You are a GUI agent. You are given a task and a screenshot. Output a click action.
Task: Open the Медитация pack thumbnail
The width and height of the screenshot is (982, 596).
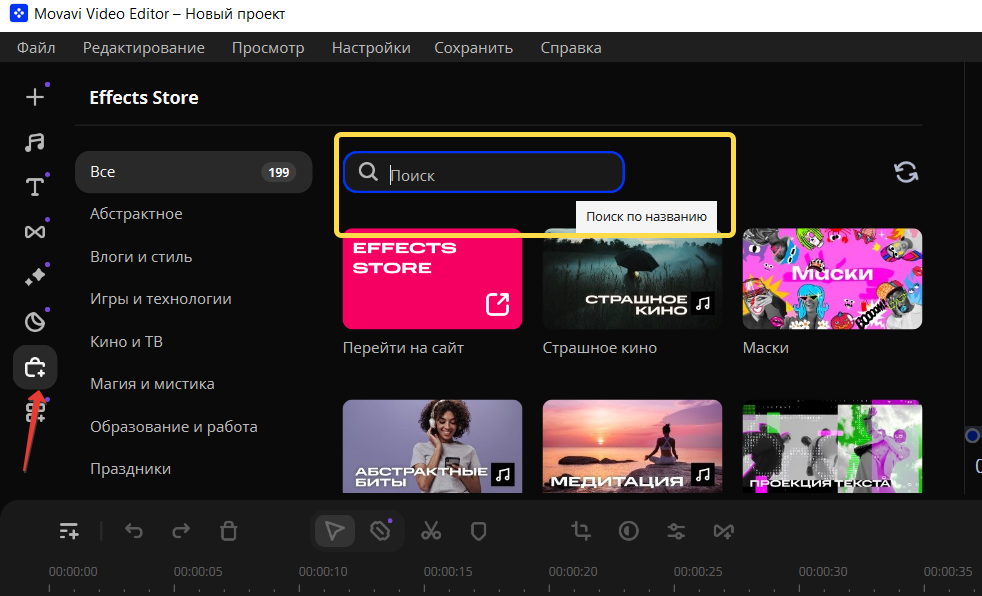click(633, 446)
